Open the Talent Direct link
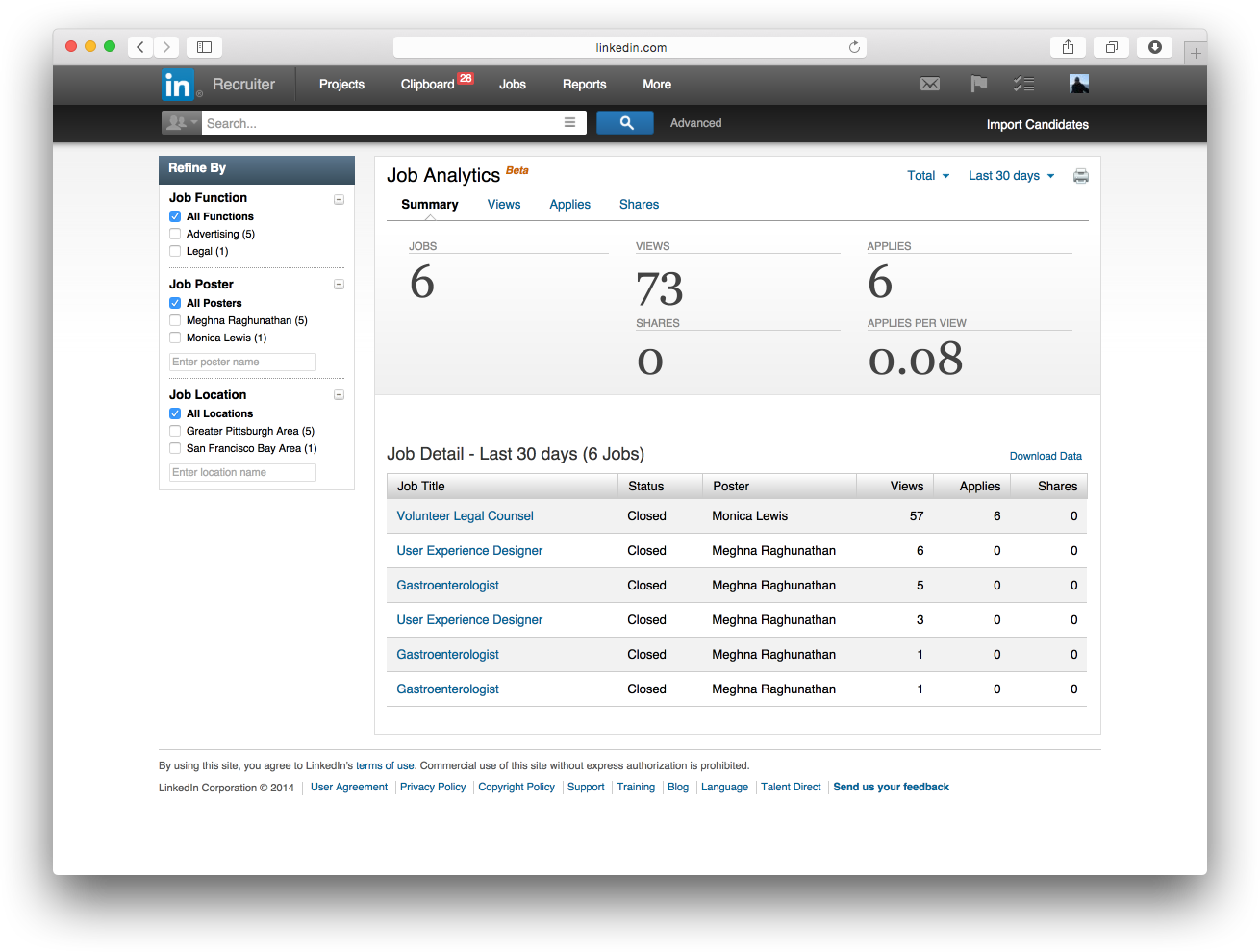1260x952 pixels. 791,788
